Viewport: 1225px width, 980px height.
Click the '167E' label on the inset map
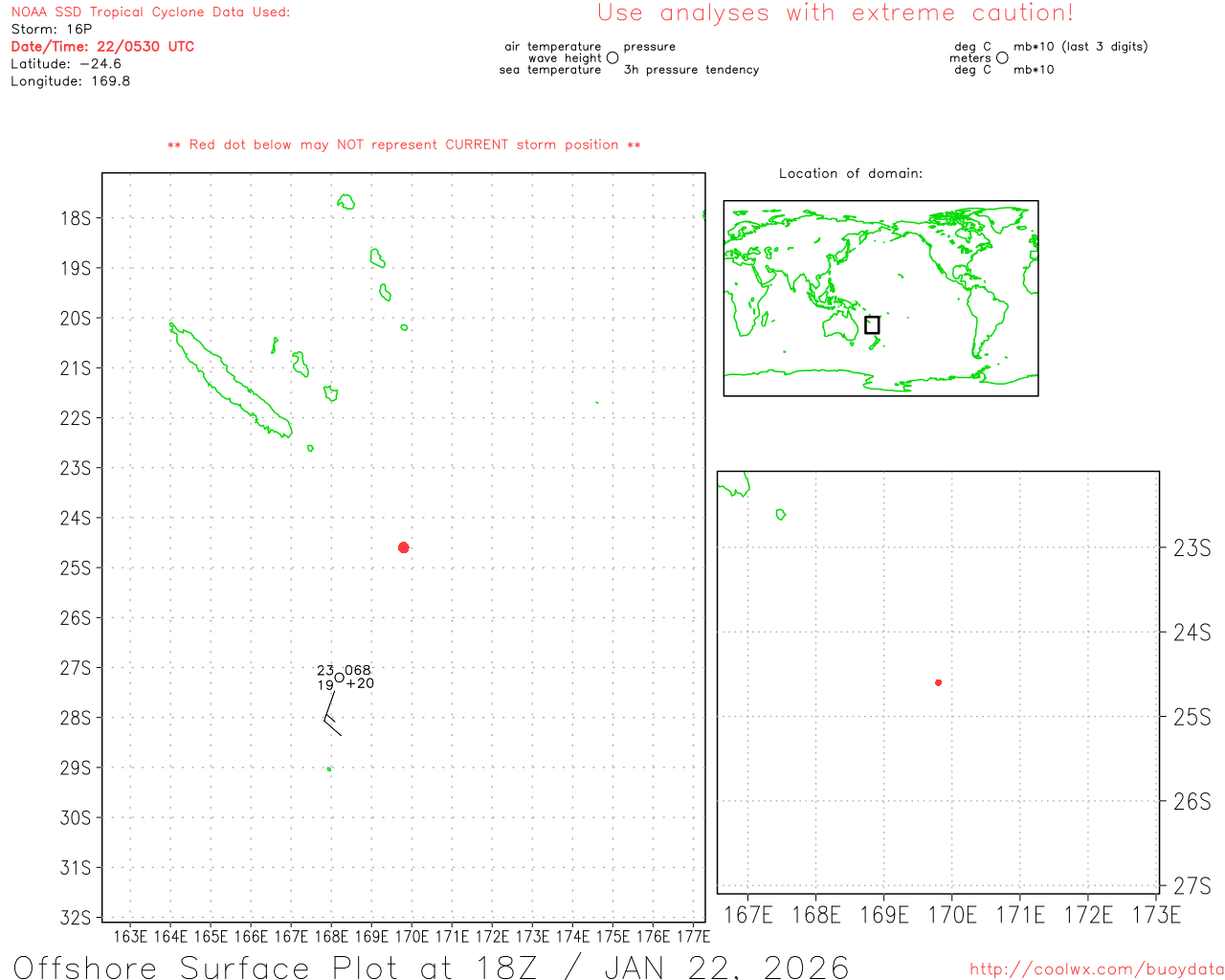[747, 915]
